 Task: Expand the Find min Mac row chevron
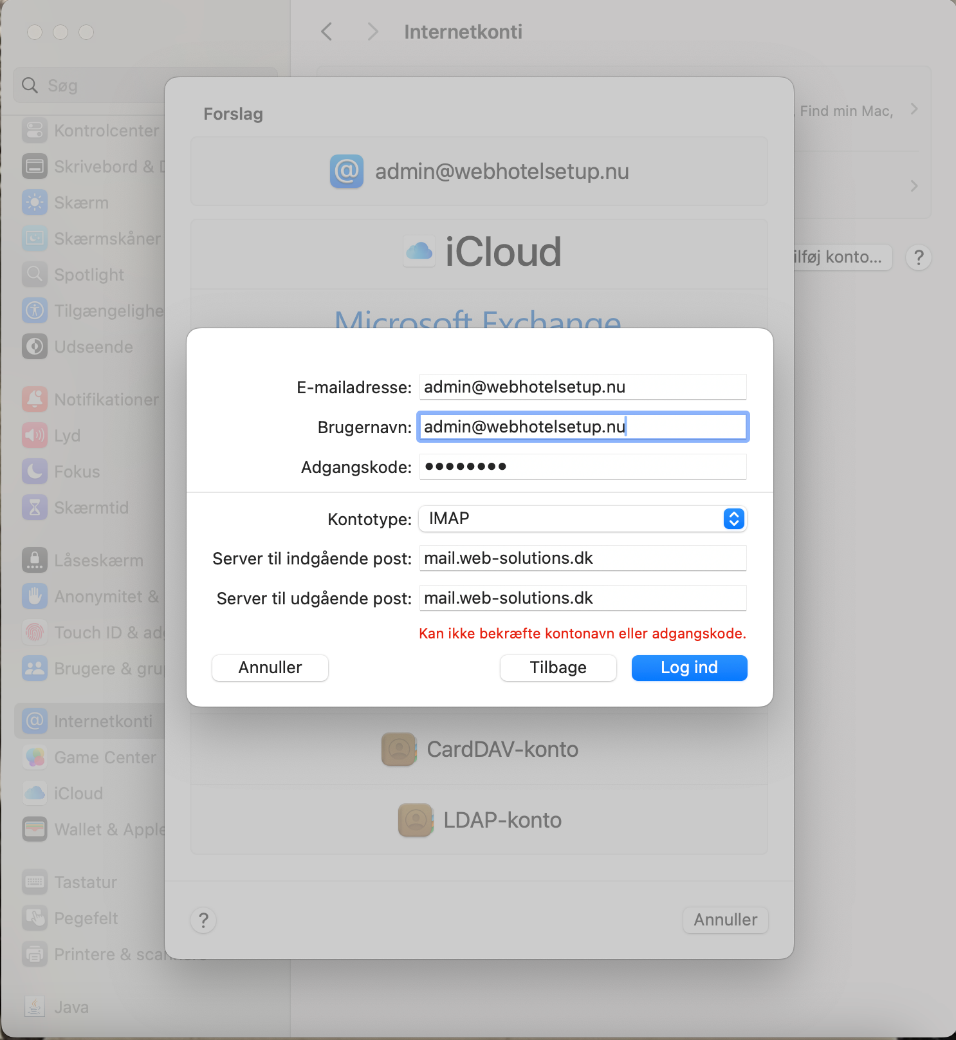[x=914, y=109]
